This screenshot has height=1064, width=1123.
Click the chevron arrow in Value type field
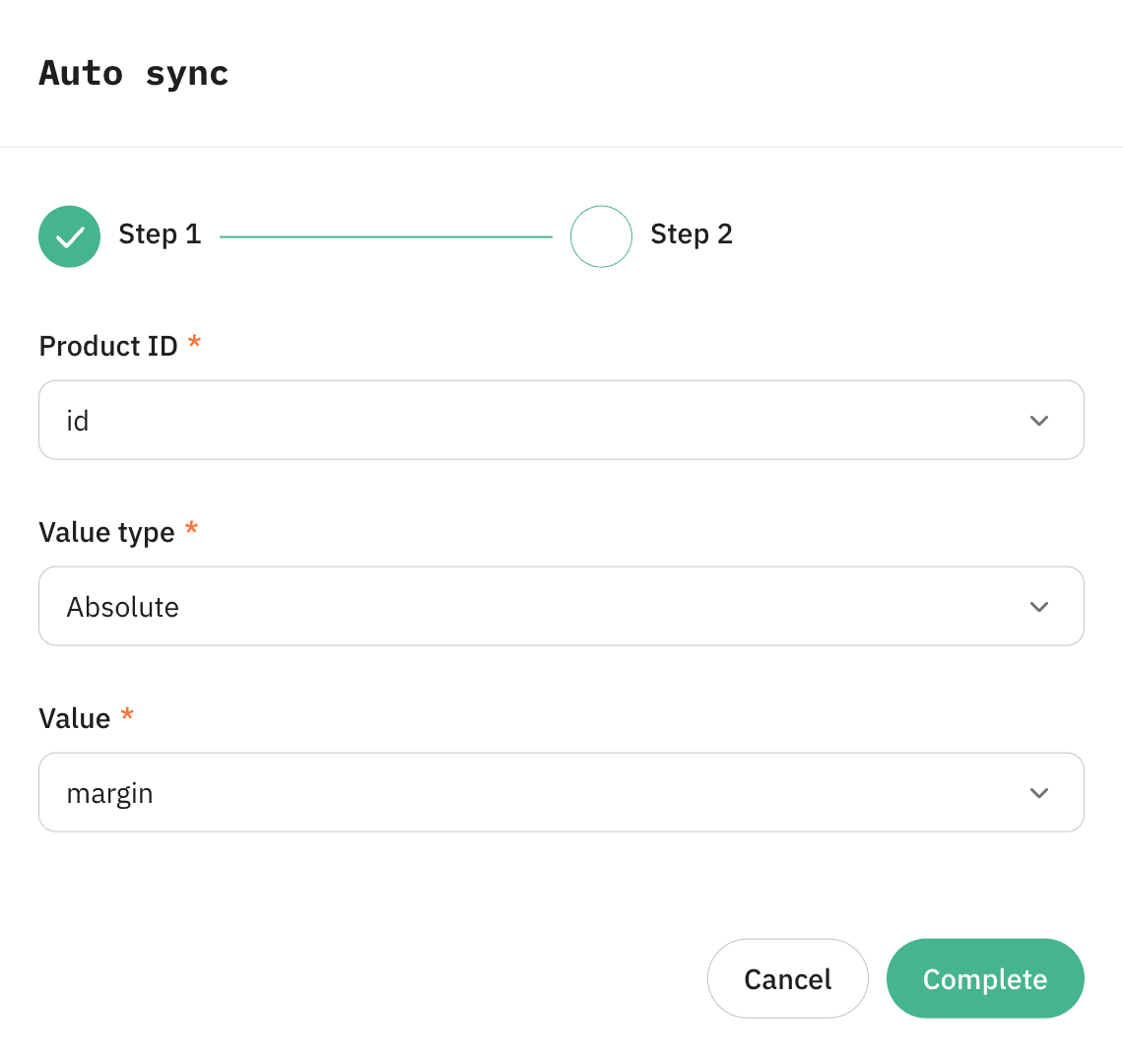click(x=1038, y=607)
